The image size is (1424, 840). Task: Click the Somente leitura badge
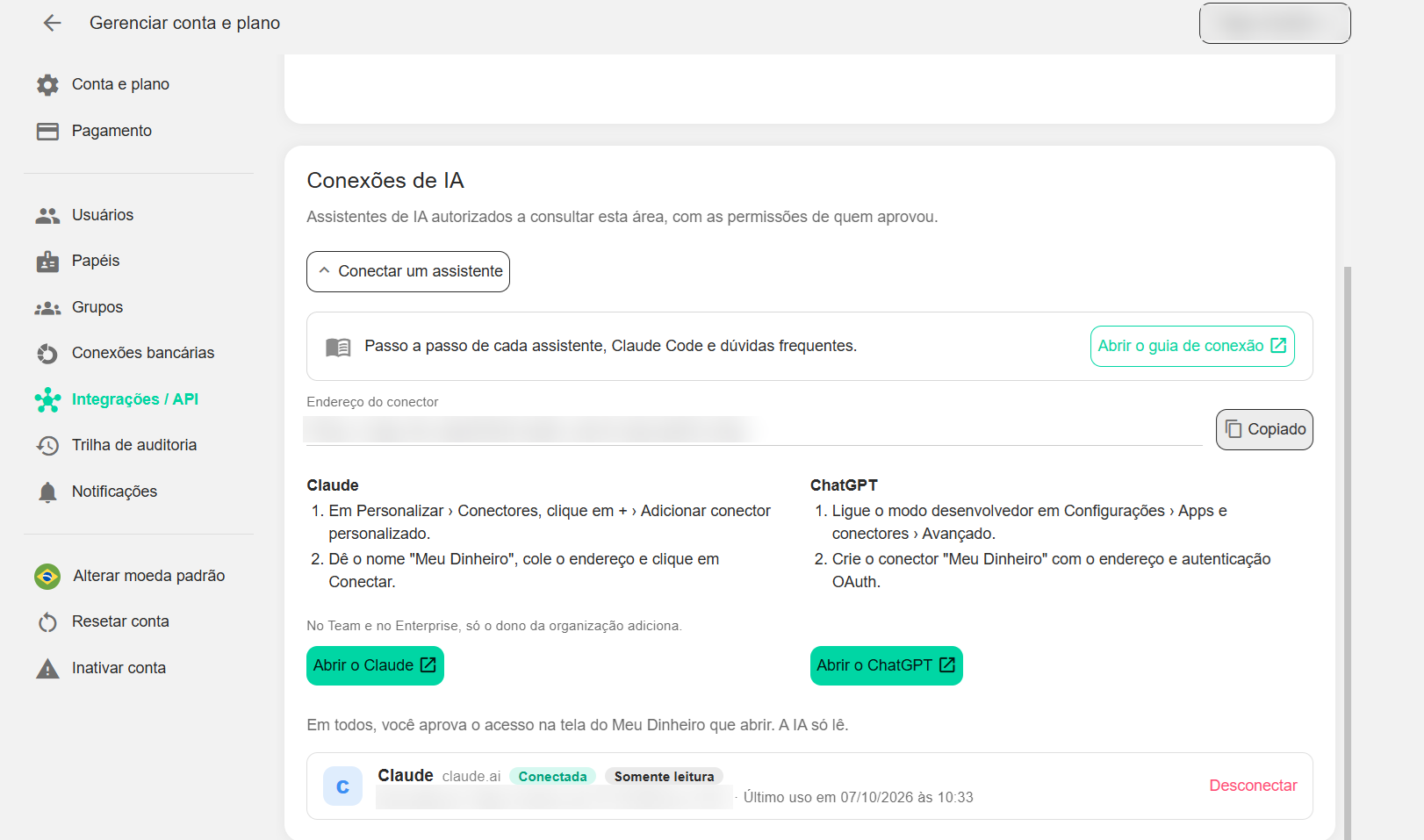(664, 777)
